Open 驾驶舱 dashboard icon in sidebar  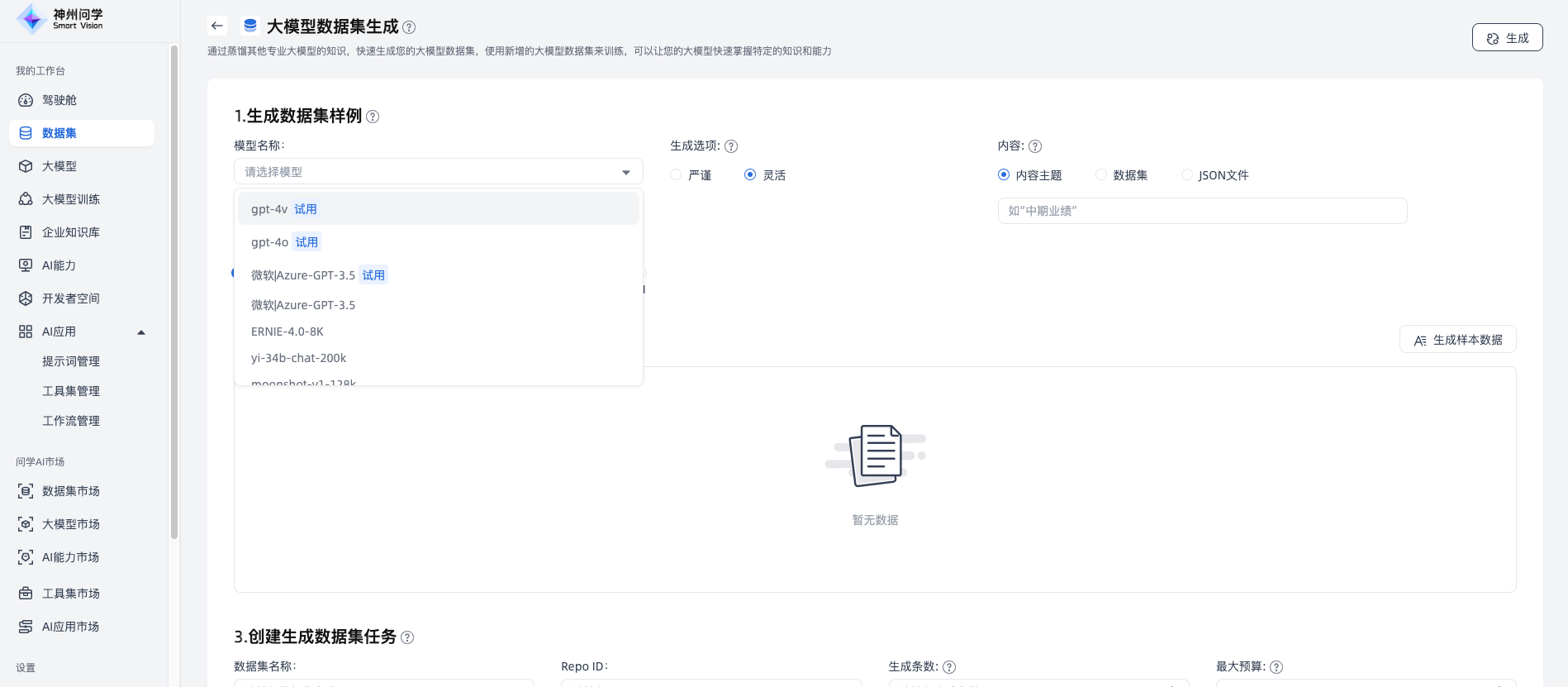click(x=26, y=100)
